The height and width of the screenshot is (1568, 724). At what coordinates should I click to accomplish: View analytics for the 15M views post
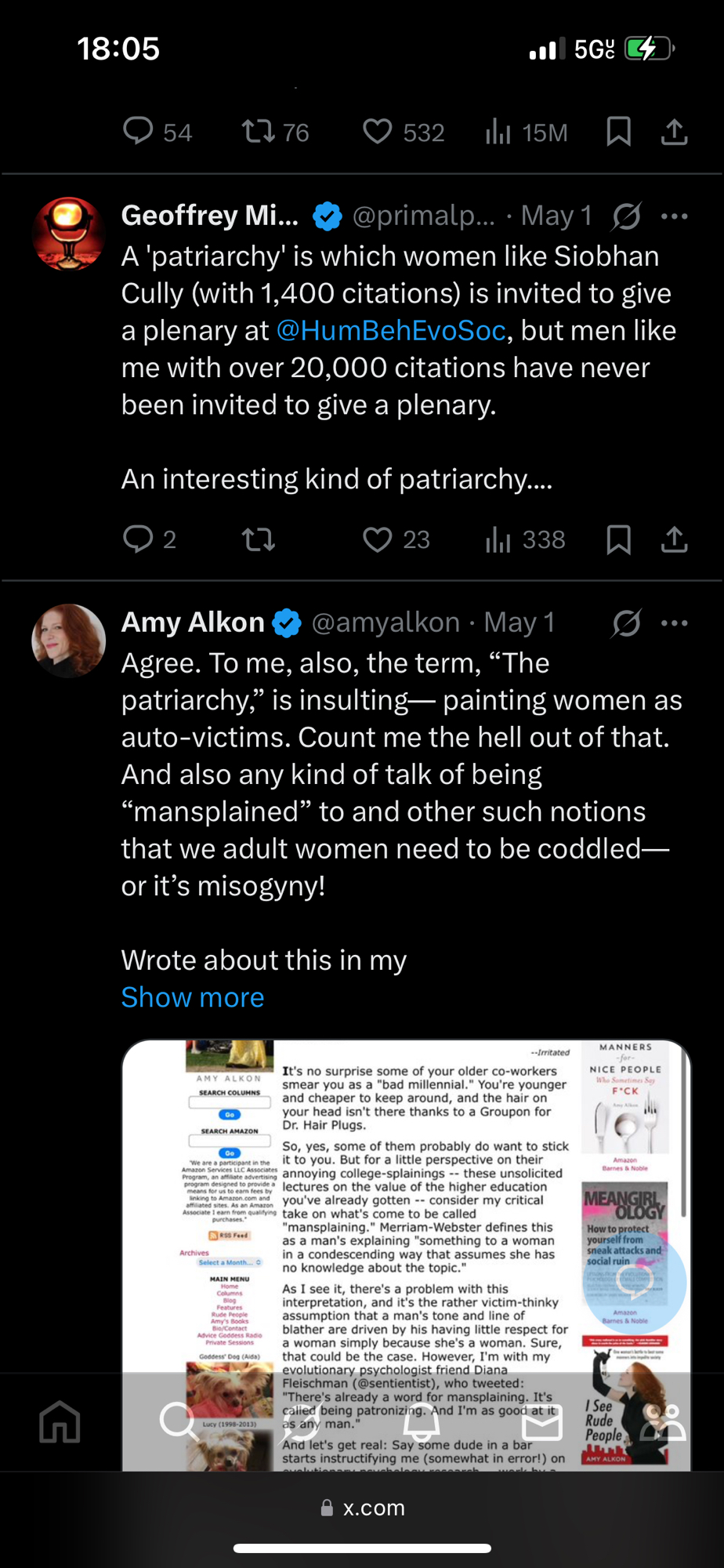pyautogui.click(x=498, y=132)
